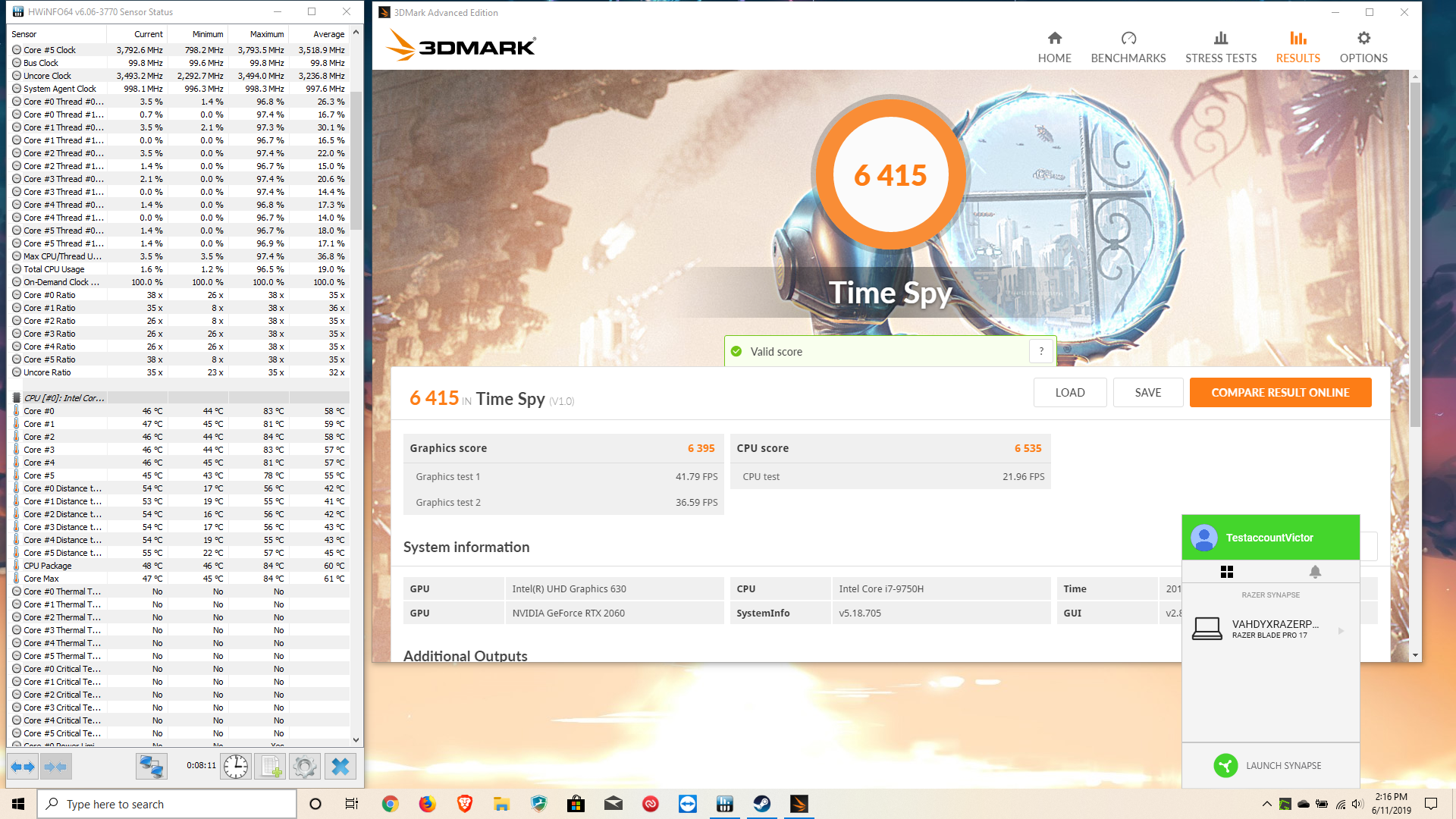Click HWiNFO Average column header

(x=319, y=34)
